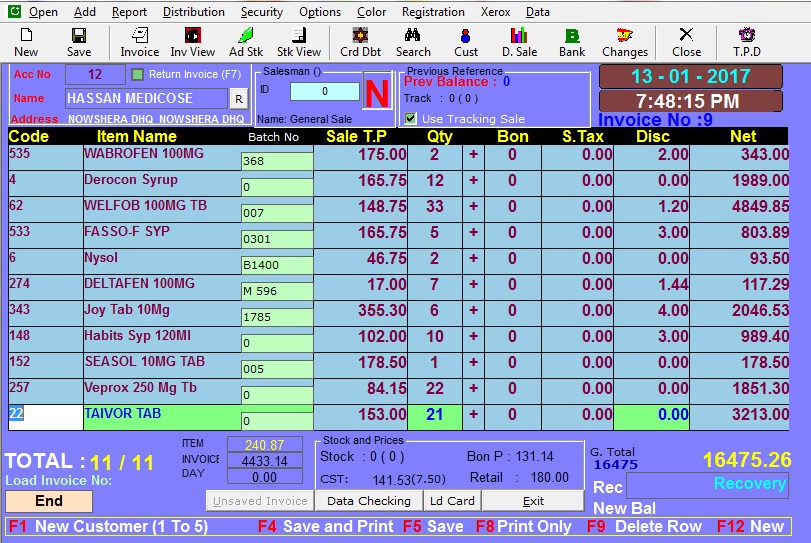Open the Registration menu
Viewport: 811px width, 543px height.
click(x=433, y=12)
